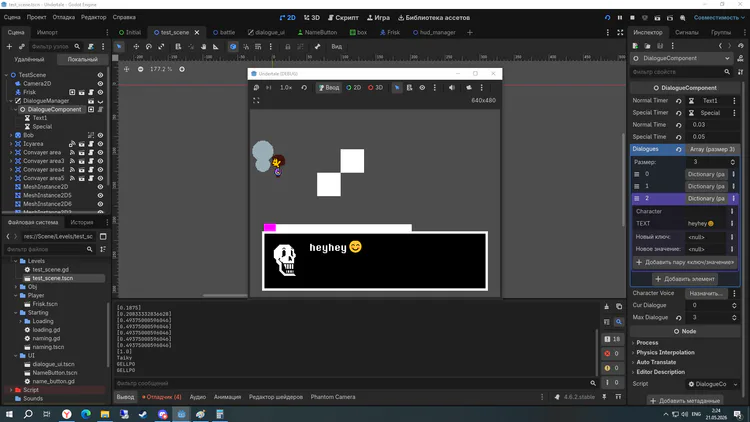Viewport: 750px width, 422px height.
Task: Increase the Max Dialogue stepper value
Action: pos(734,315)
